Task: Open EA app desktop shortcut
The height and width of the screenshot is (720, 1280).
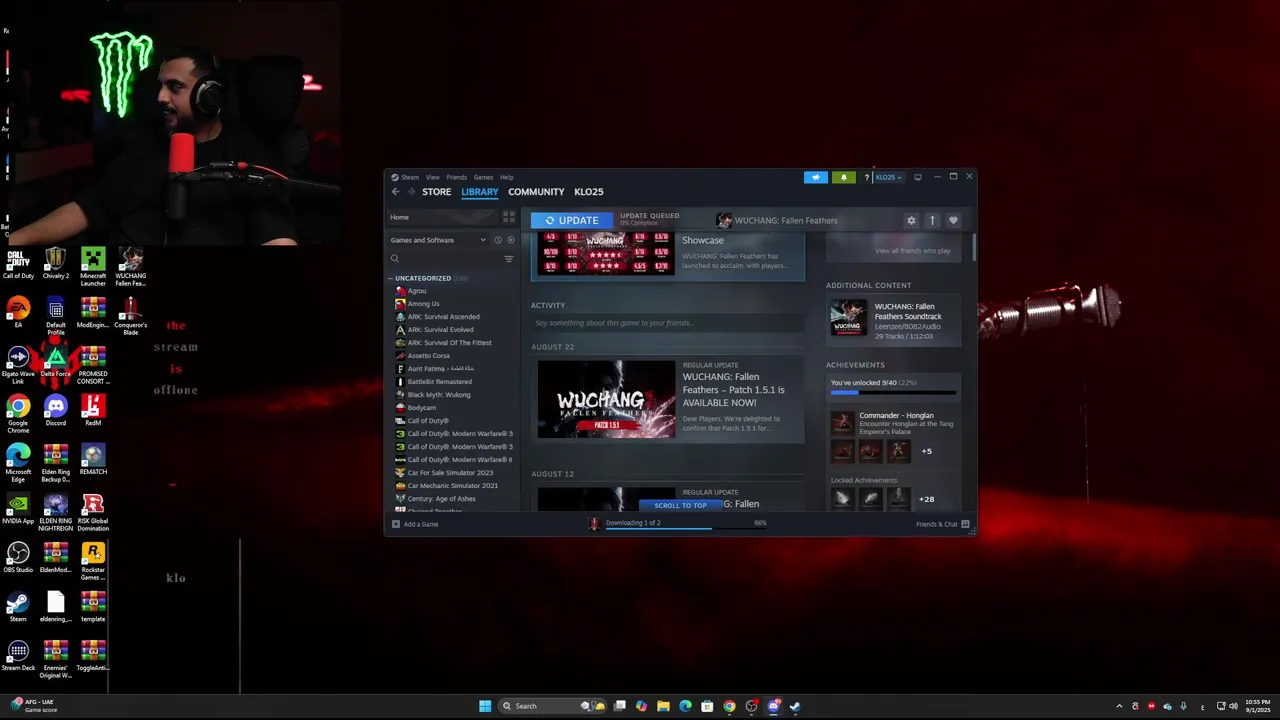Action: click(x=18, y=313)
